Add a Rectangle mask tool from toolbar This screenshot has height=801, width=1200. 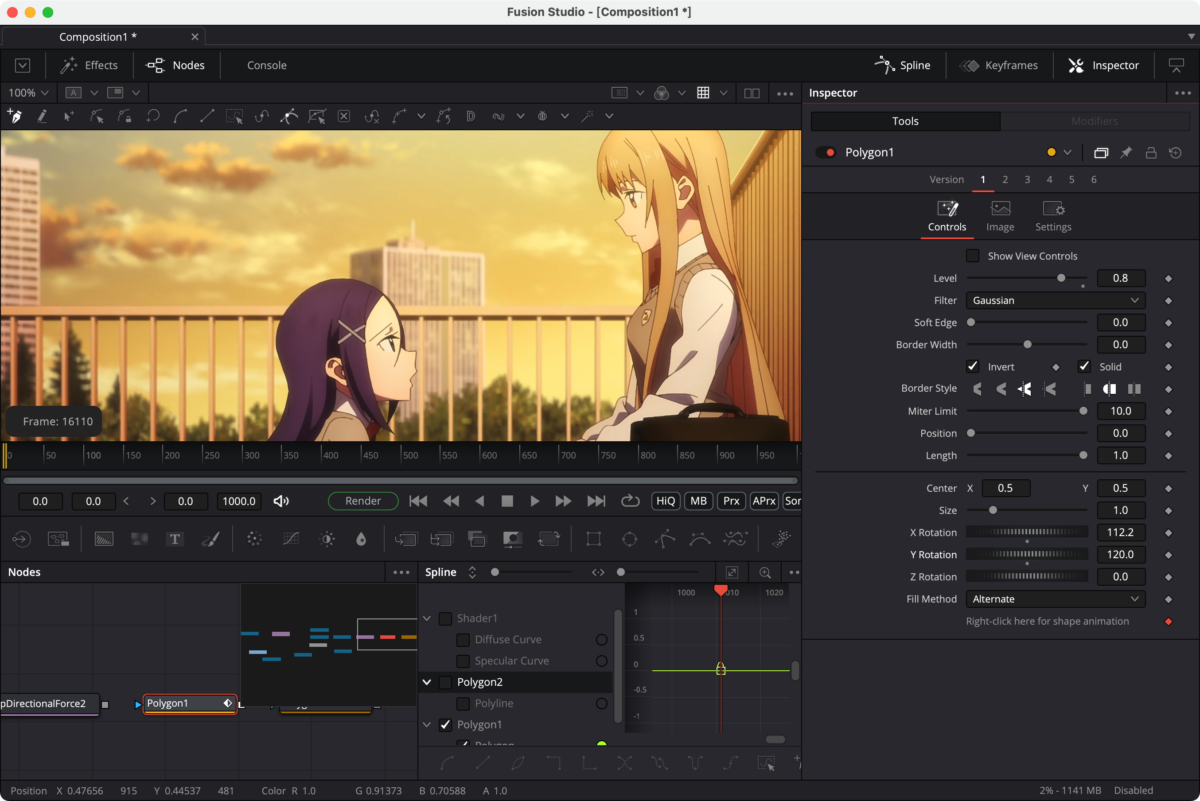click(x=594, y=539)
